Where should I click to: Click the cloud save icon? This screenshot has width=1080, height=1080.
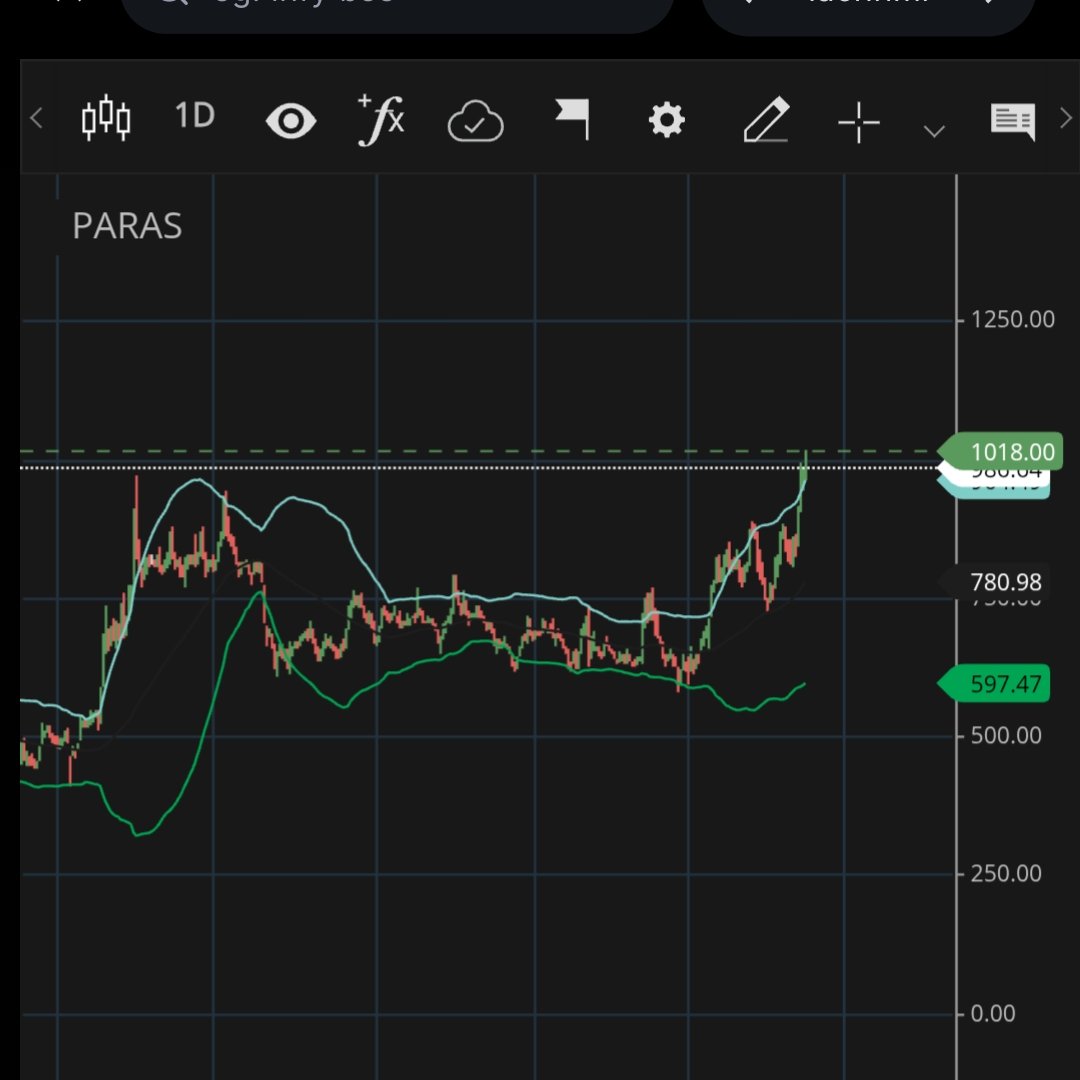(475, 121)
